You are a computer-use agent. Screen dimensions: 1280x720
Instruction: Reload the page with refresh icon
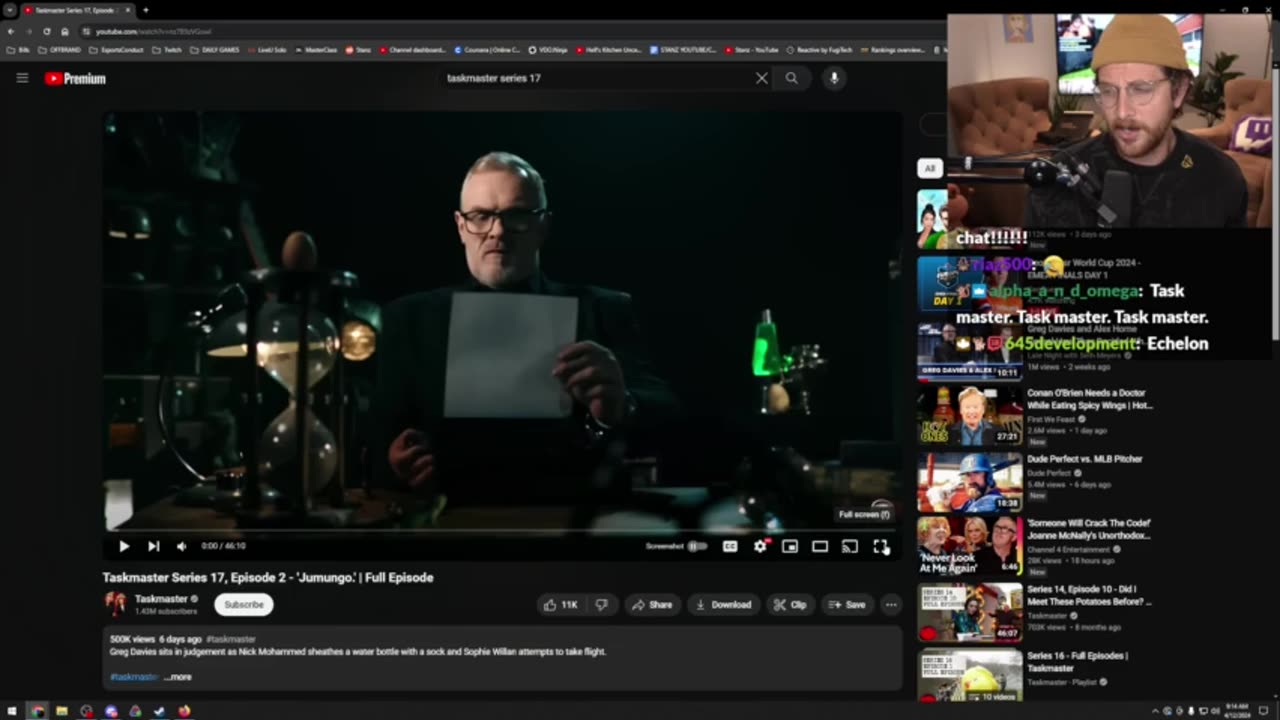click(x=46, y=32)
